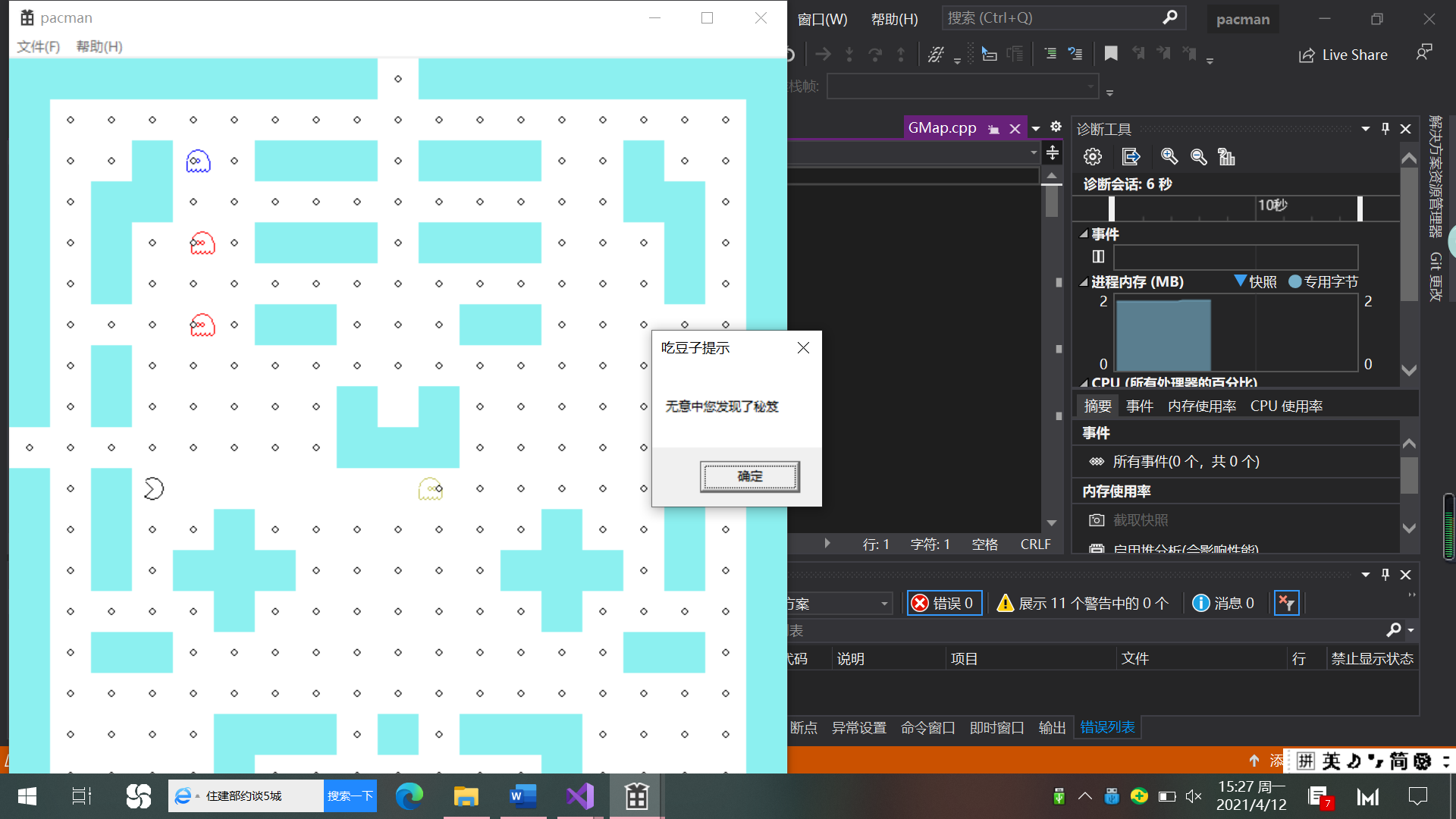Open the document tab list dropdown arrow
Image resolution: width=1456 pixels, height=819 pixels.
1036,128
